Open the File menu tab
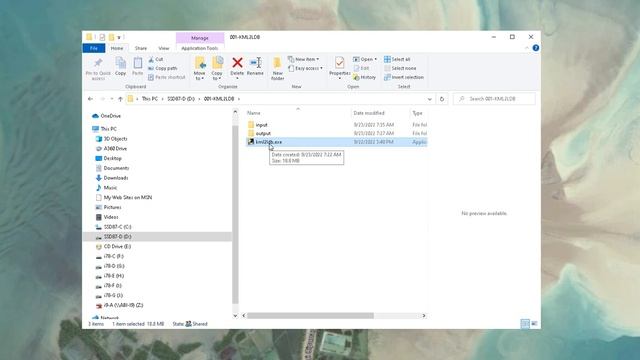 tap(94, 48)
